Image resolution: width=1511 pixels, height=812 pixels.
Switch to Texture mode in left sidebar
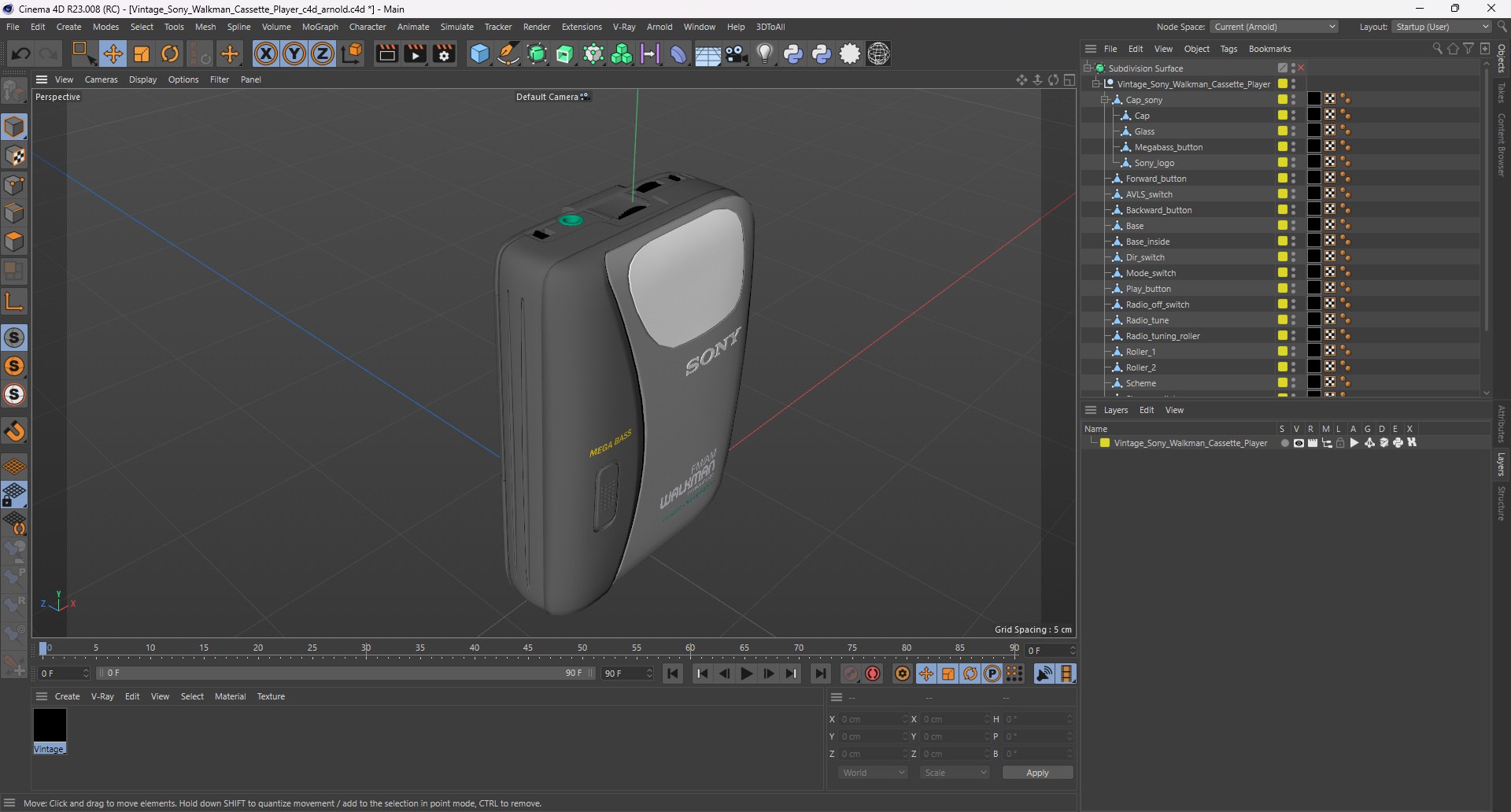click(14, 156)
